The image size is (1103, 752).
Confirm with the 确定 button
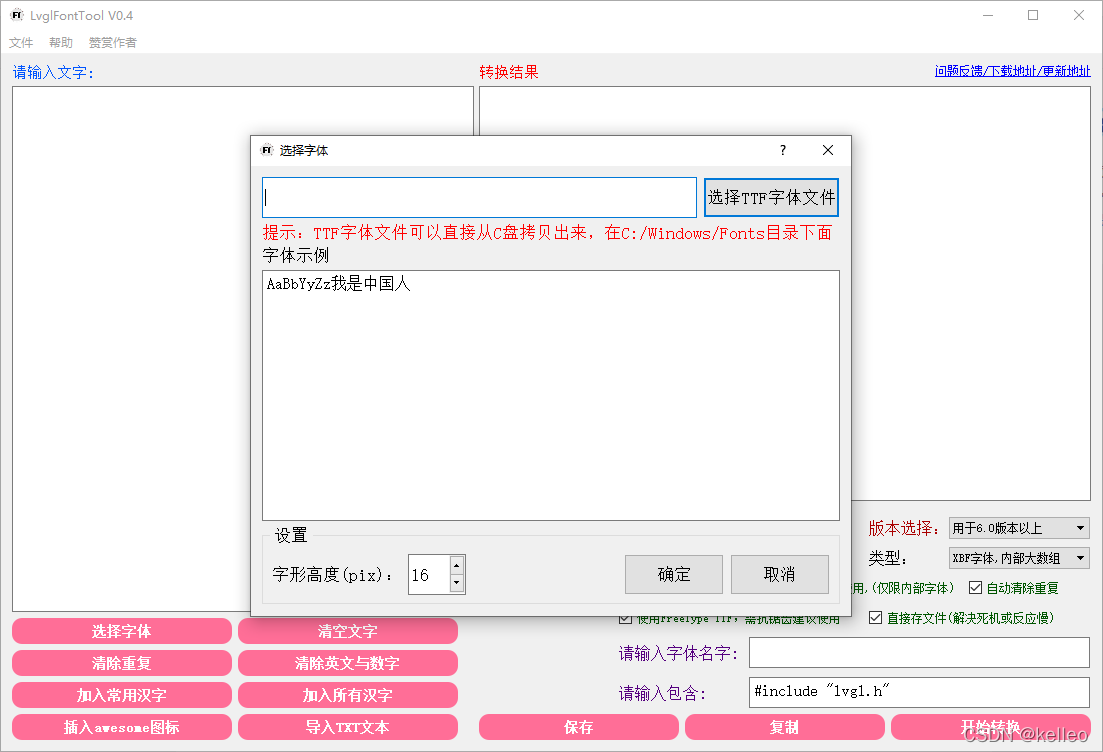point(673,575)
